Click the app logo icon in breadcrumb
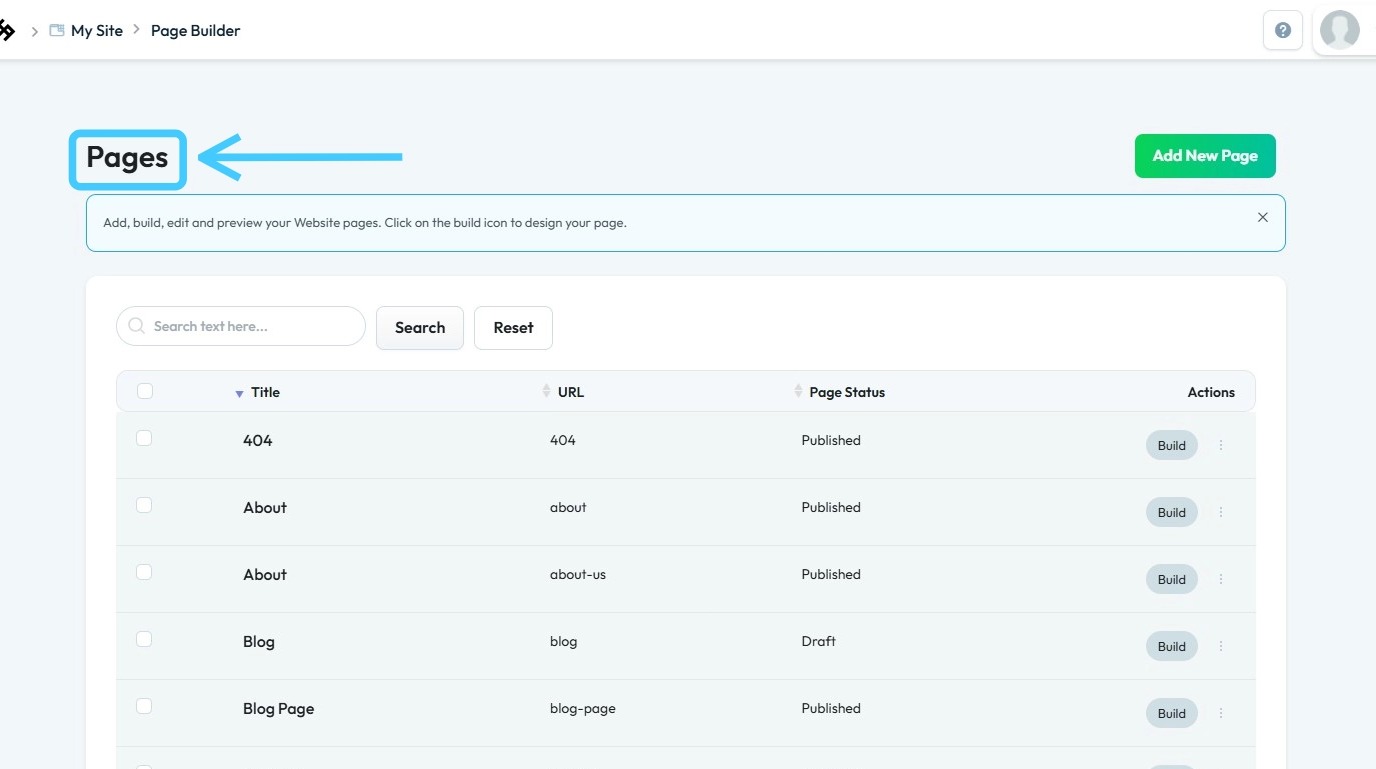The height and width of the screenshot is (769, 1376). (x=6, y=31)
